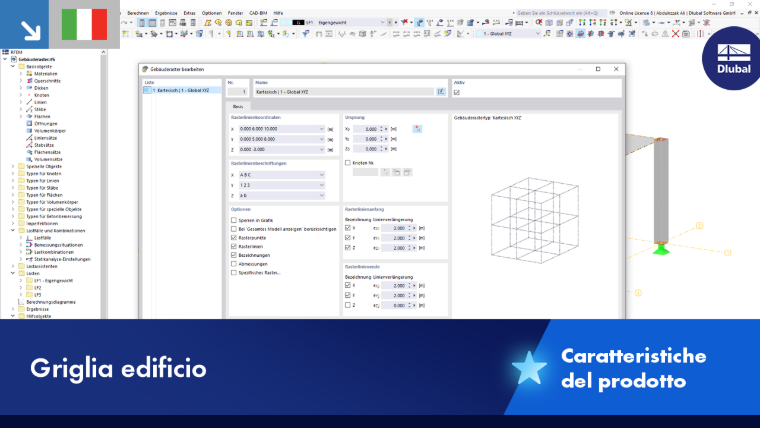Uncheck the Rasterpunkte option
Screen dimensions: 760x428
coord(234,238)
